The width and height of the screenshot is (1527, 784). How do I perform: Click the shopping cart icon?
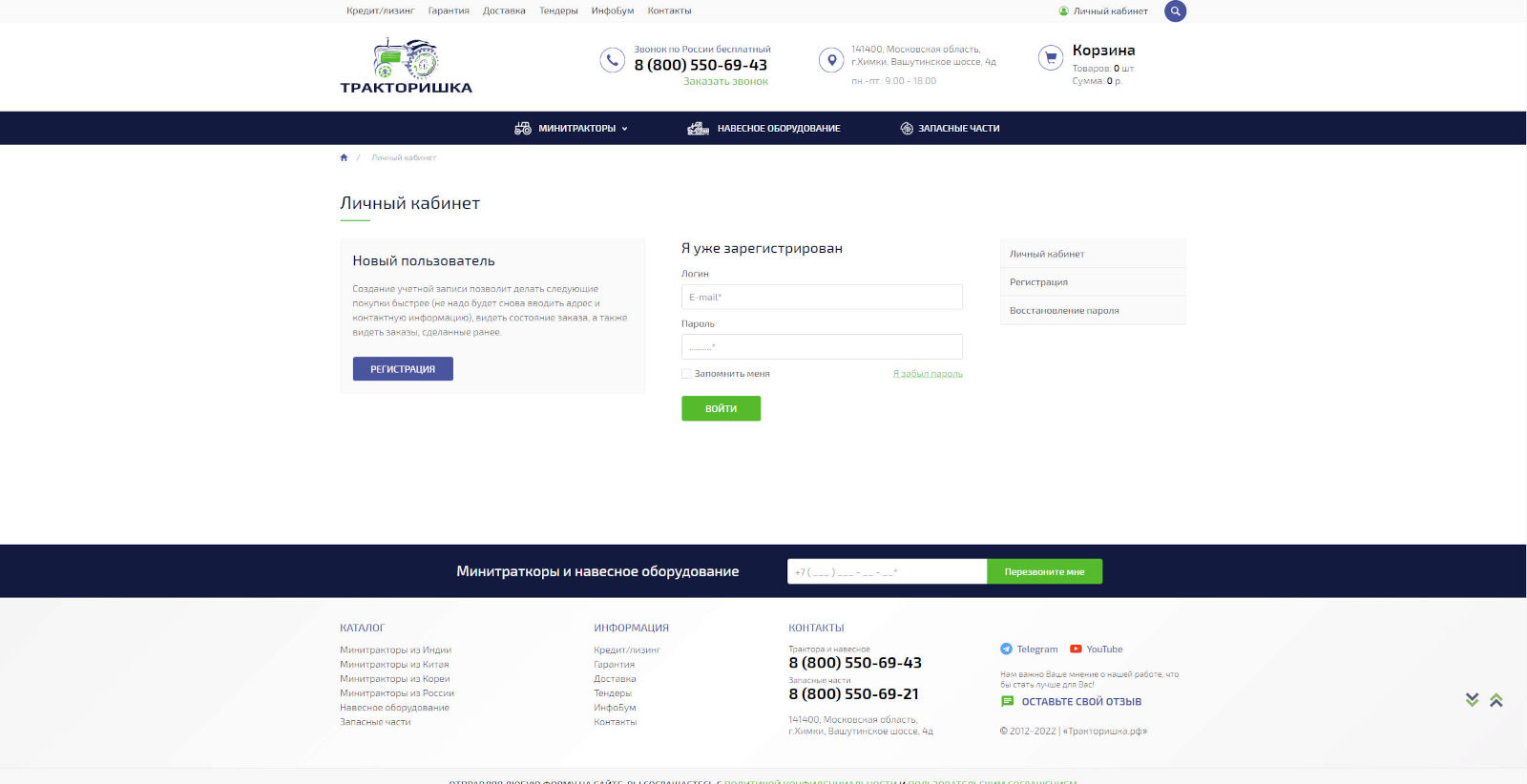(x=1051, y=58)
